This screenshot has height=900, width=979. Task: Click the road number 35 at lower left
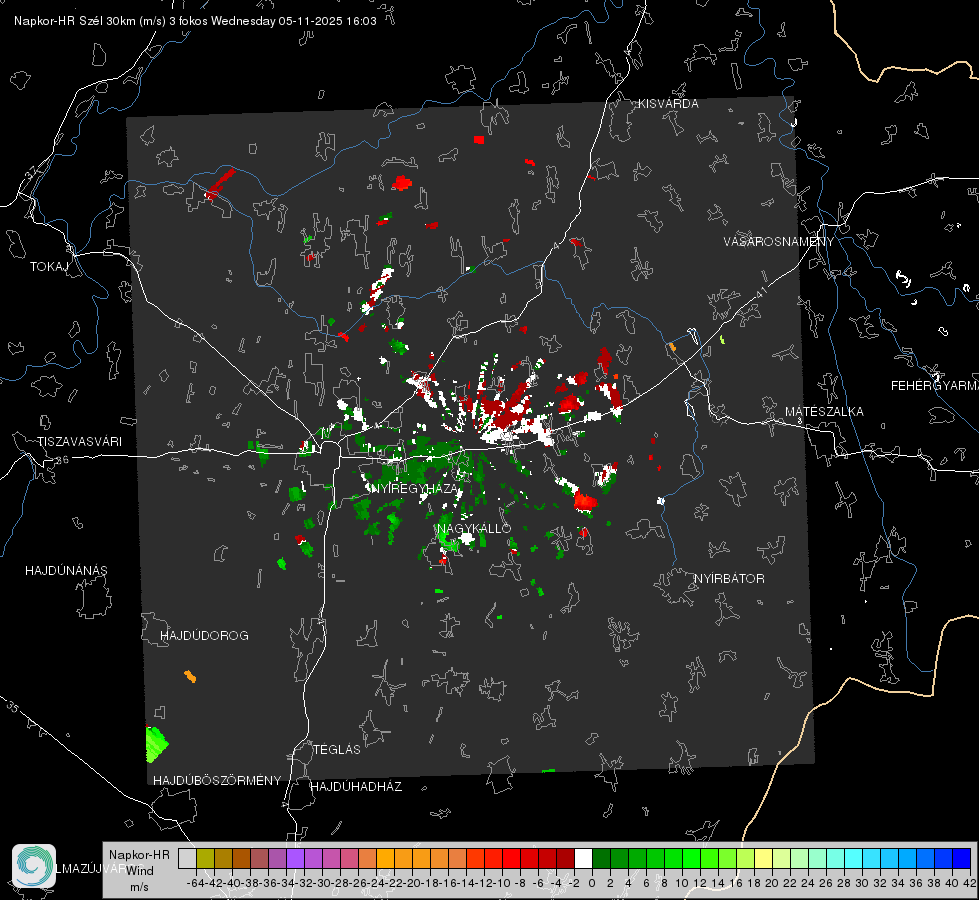tap(13, 707)
